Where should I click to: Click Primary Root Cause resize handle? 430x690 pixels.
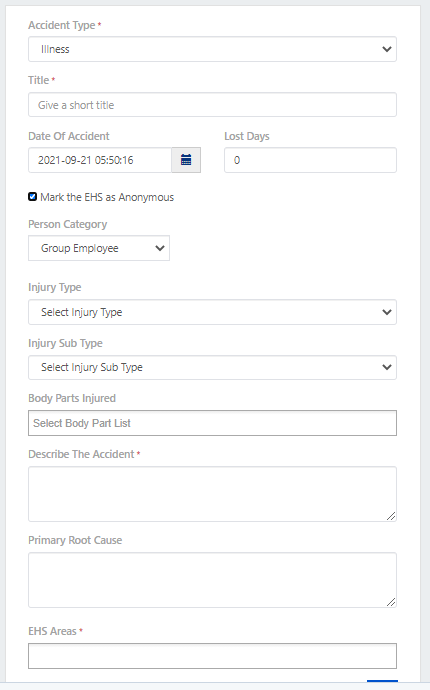[391, 602]
